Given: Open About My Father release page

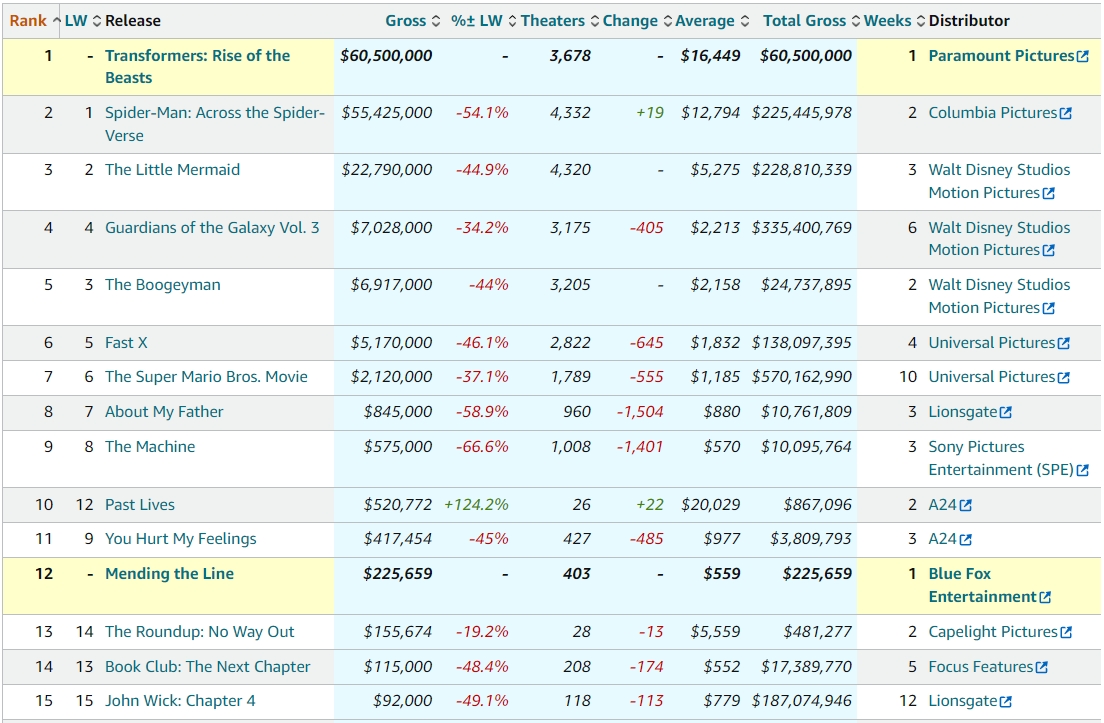Looking at the screenshot, I should 164,412.
